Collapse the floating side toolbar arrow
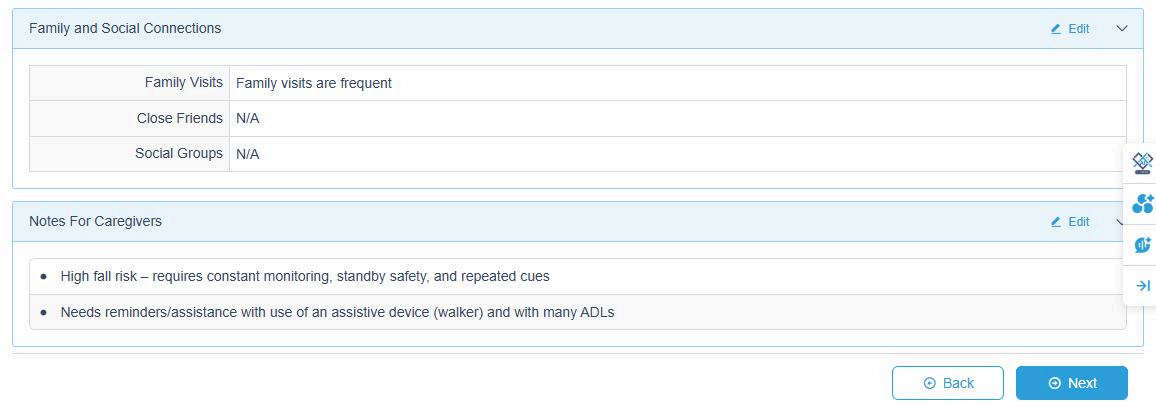The width and height of the screenshot is (1156, 406). pyautogui.click(x=1143, y=286)
